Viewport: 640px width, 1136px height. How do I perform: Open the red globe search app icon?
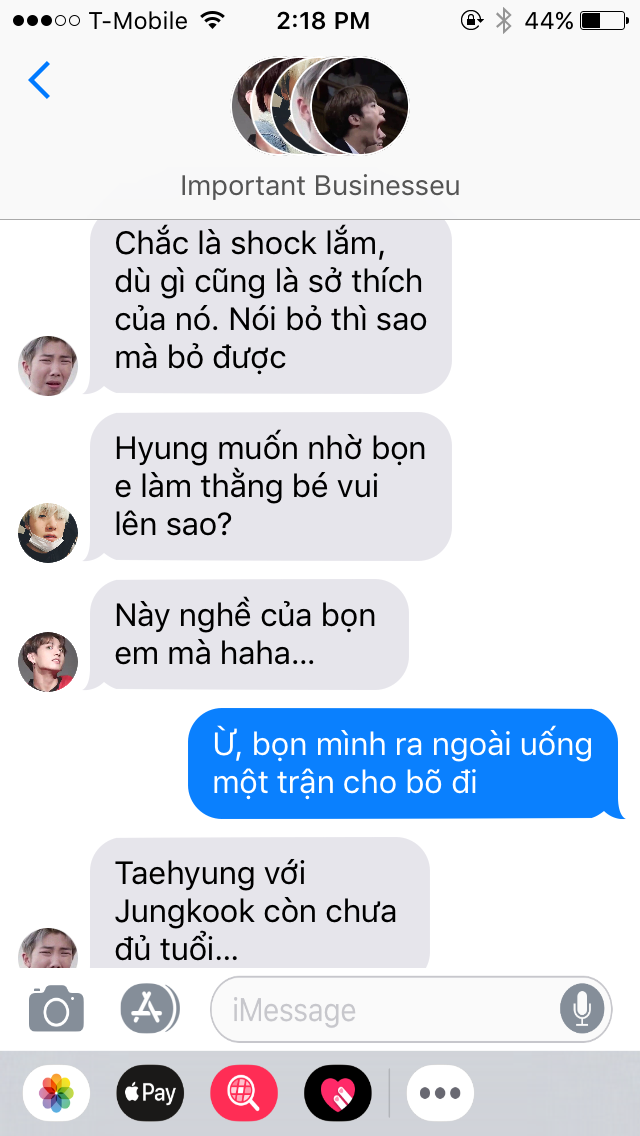coord(244,1093)
